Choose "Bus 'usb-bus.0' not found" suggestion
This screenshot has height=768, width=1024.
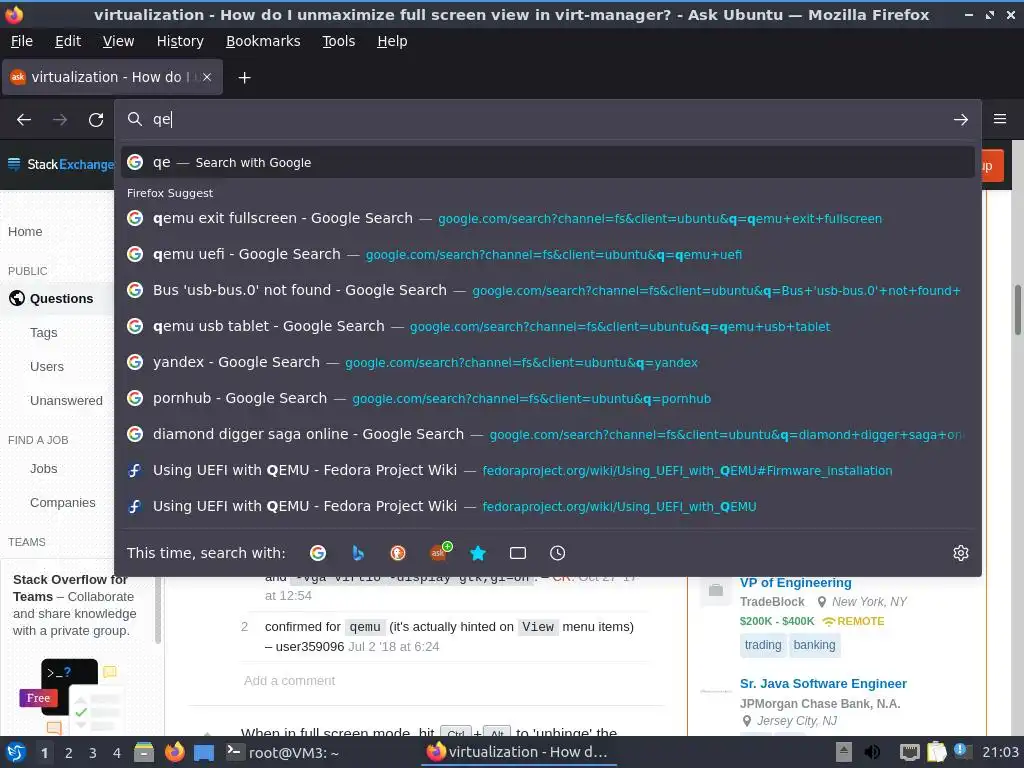[x=547, y=290]
